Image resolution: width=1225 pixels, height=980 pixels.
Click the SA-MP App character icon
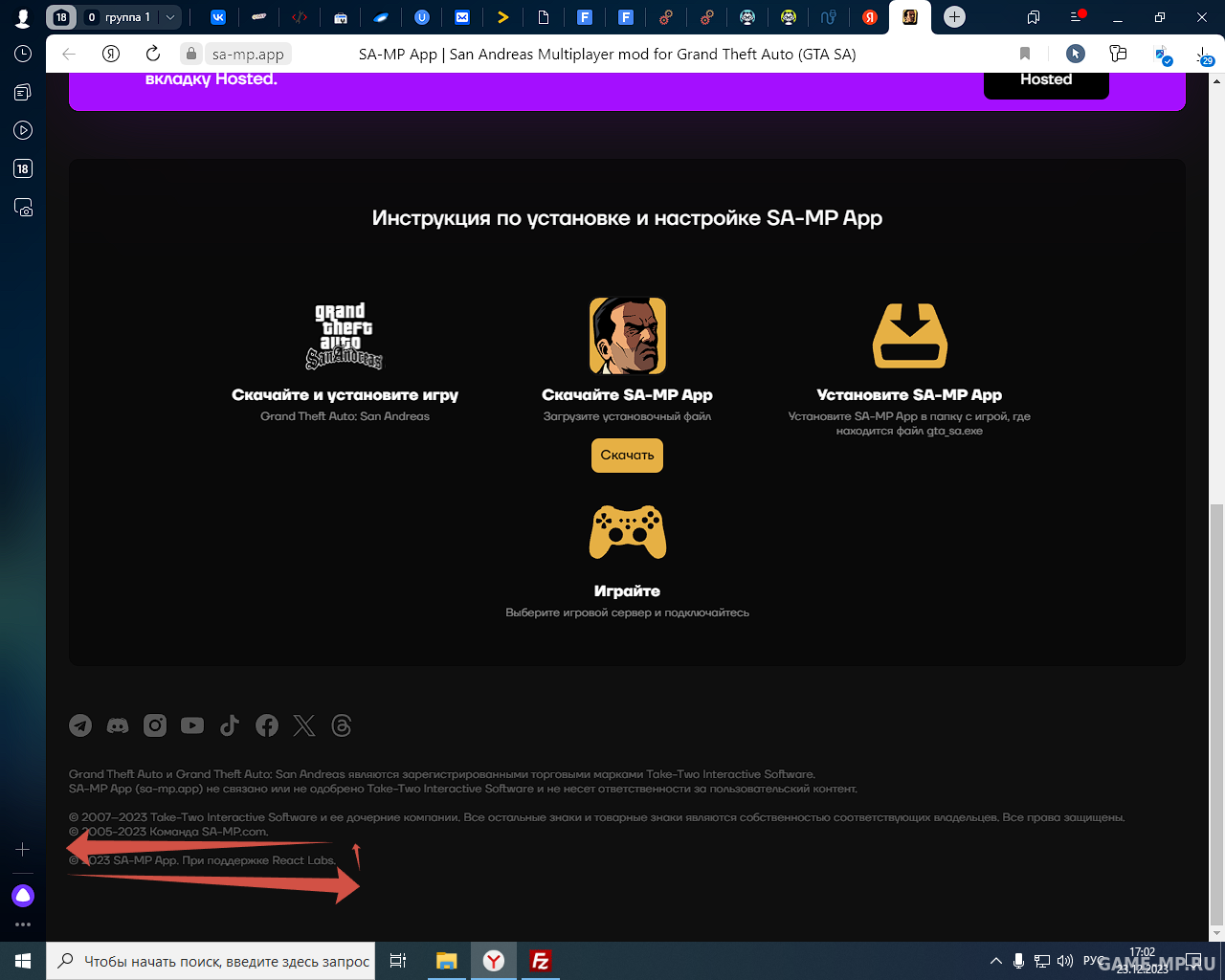click(x=628, y=335)
